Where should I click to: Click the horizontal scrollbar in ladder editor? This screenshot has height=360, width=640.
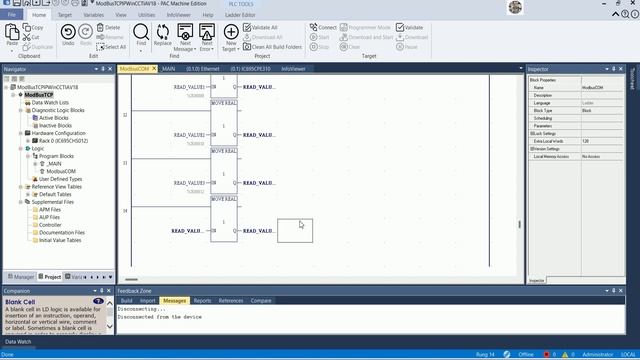click(131, 280)
